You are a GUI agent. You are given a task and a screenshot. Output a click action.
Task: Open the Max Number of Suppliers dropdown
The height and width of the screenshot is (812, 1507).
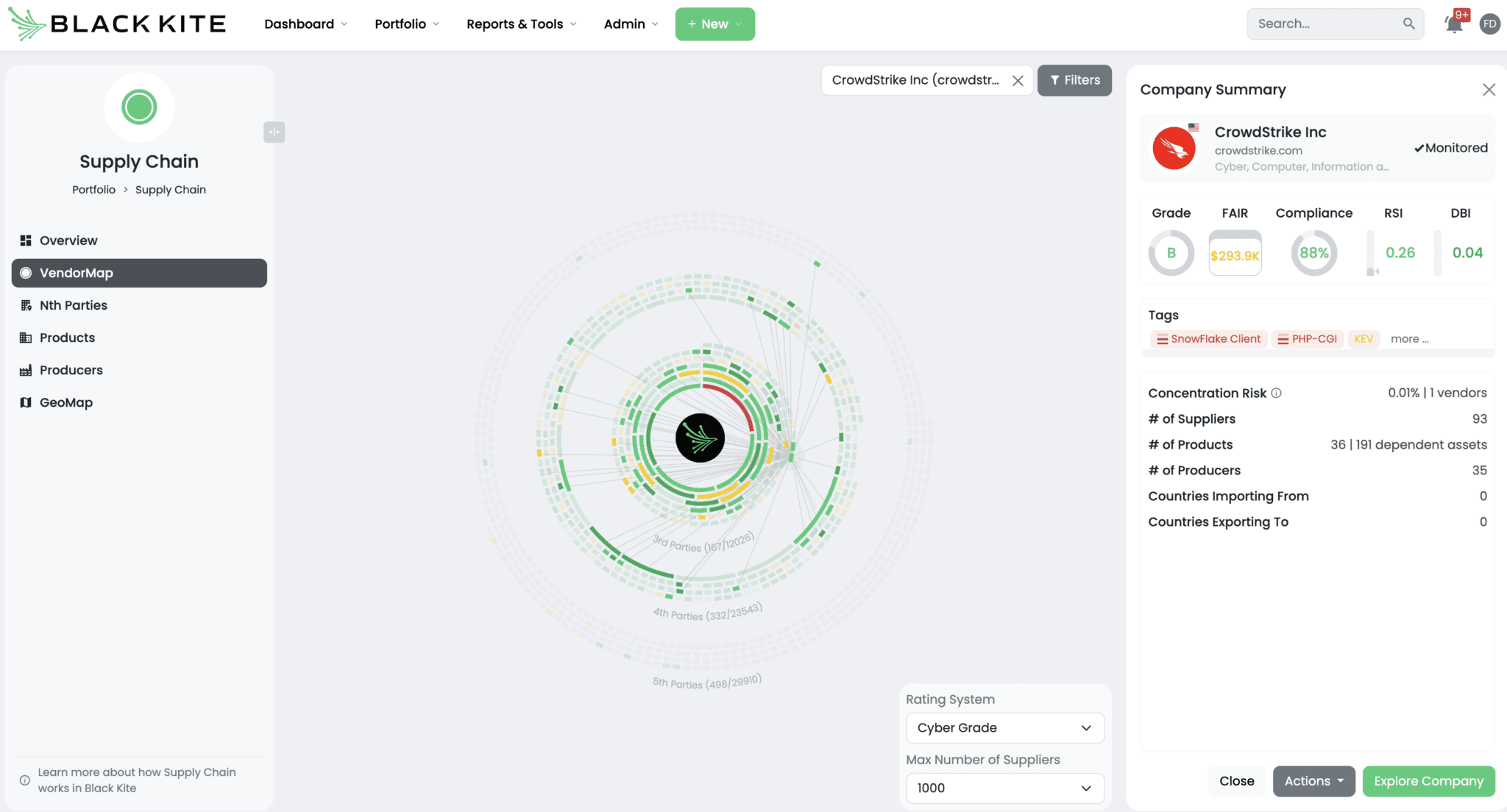[1004, 788]
